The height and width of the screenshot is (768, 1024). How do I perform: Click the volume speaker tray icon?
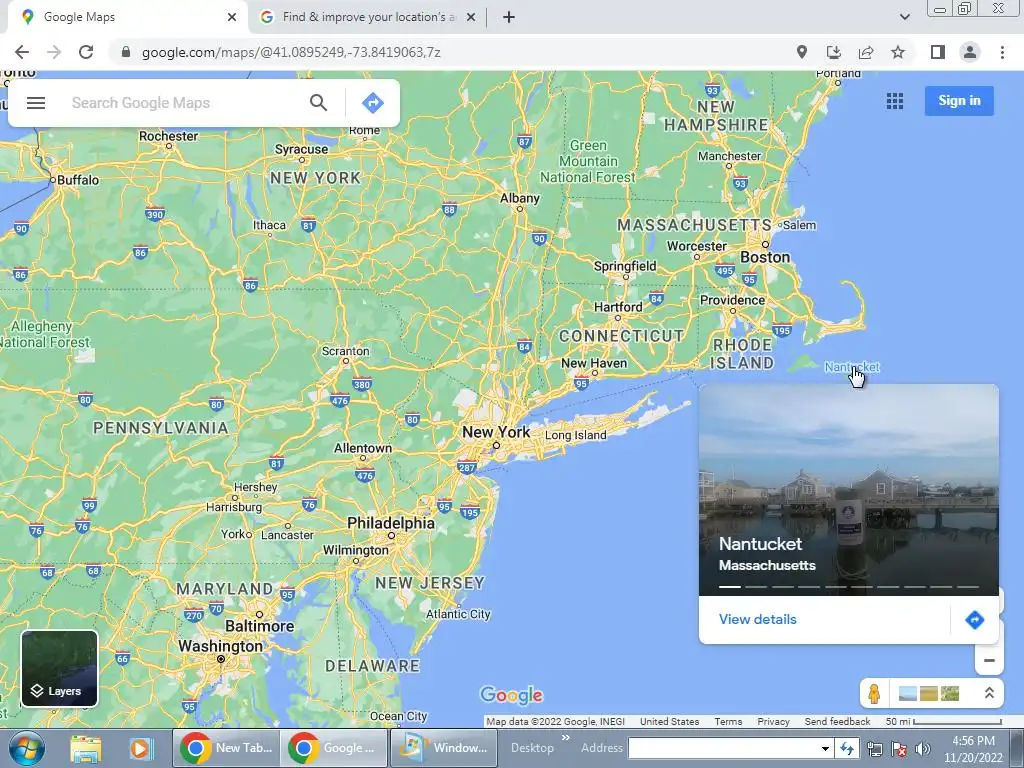[922, 749]
